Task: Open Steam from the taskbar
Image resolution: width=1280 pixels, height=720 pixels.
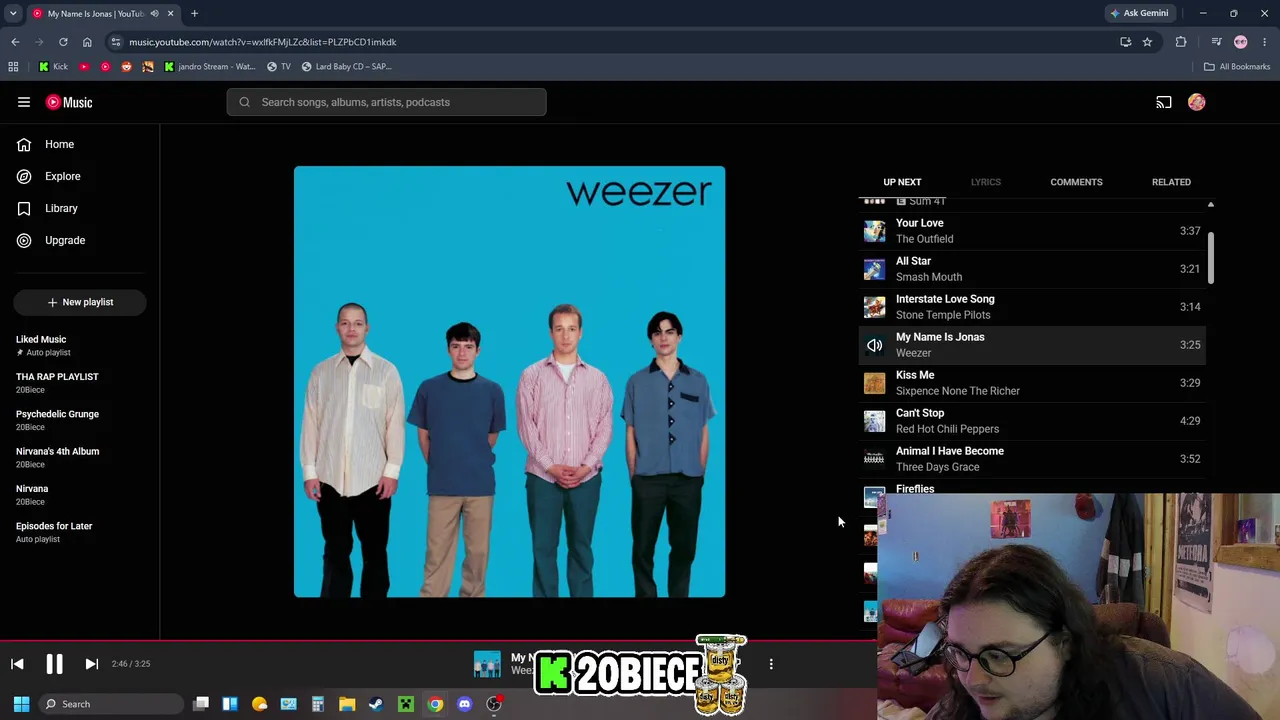Action: coord(376,704)
